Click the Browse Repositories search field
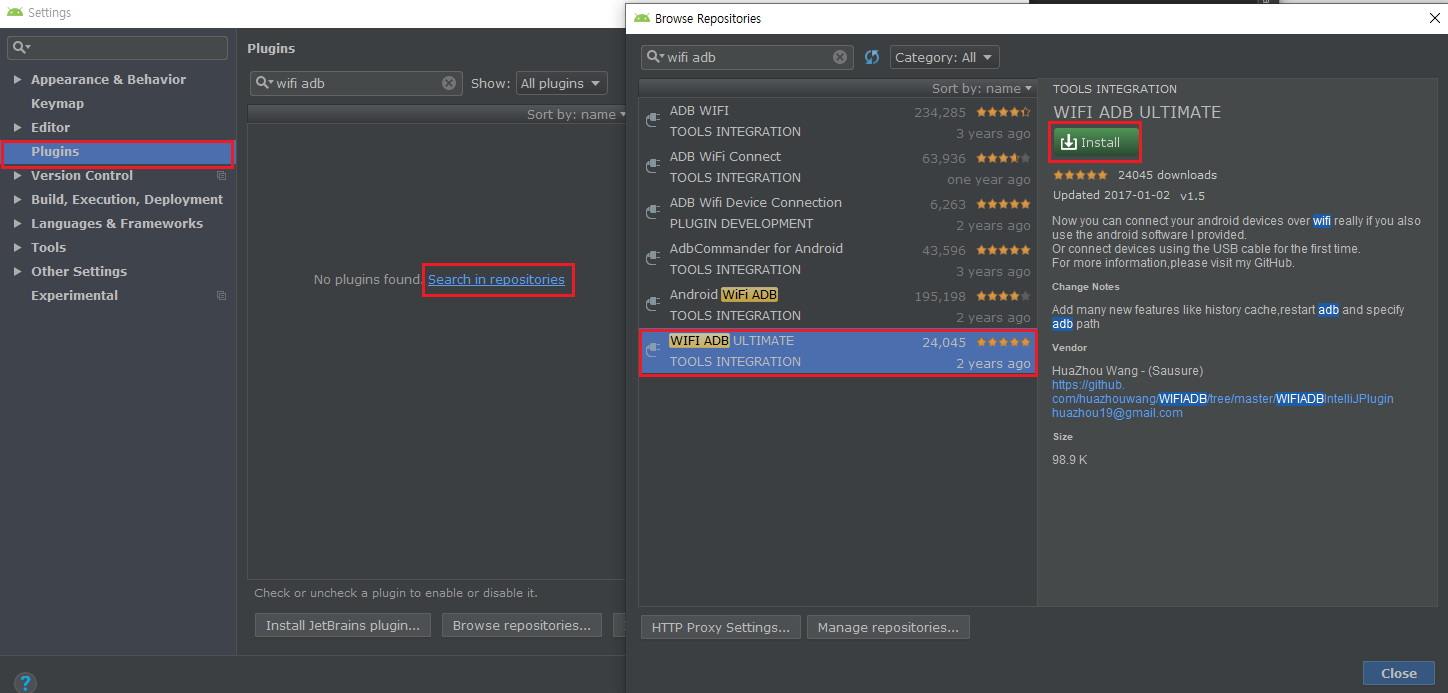The width and height of the screenshot is (1448, 693). point(748,57)
